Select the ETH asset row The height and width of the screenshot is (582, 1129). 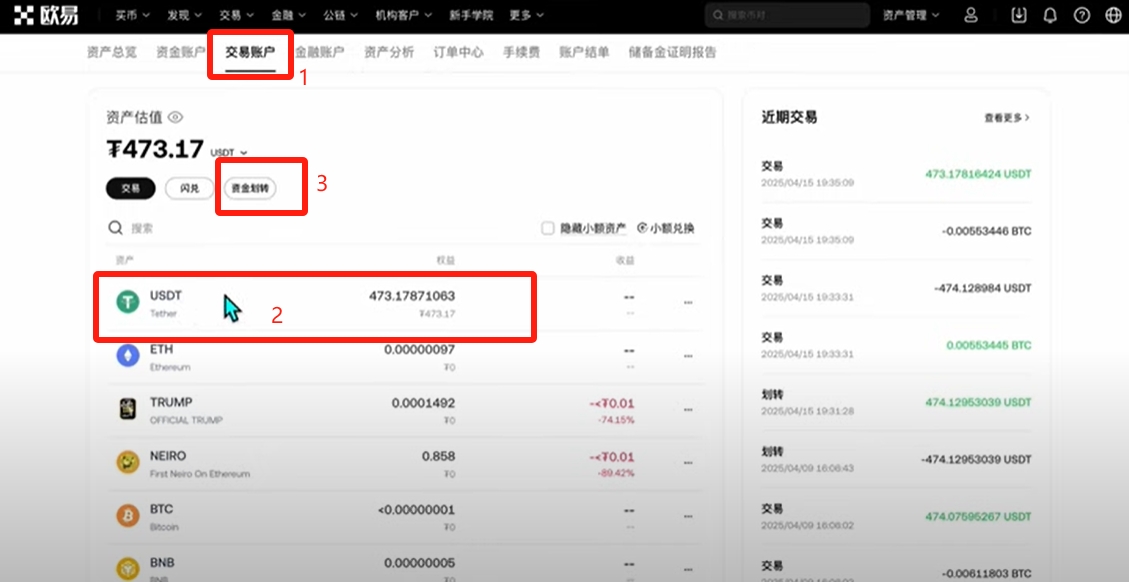click(400, 356)
